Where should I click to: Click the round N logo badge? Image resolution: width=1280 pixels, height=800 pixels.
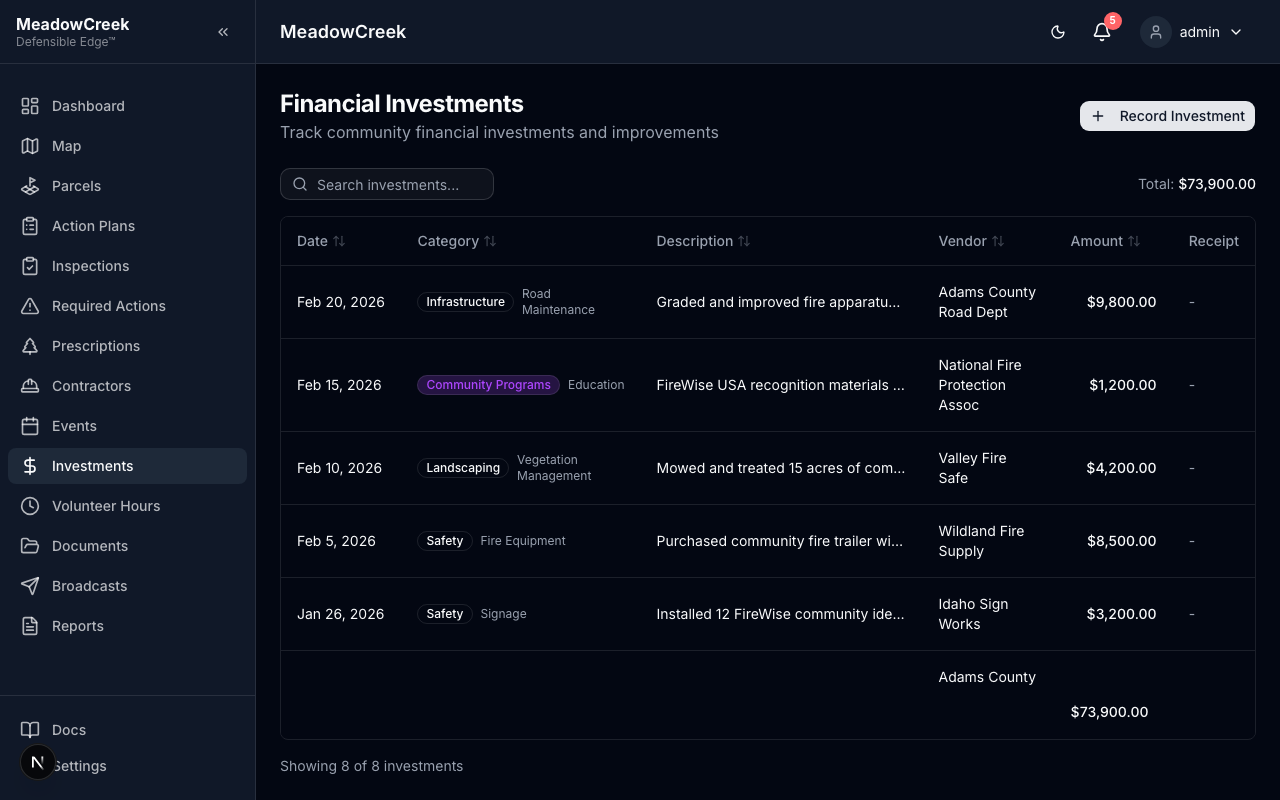coord(38,762)
